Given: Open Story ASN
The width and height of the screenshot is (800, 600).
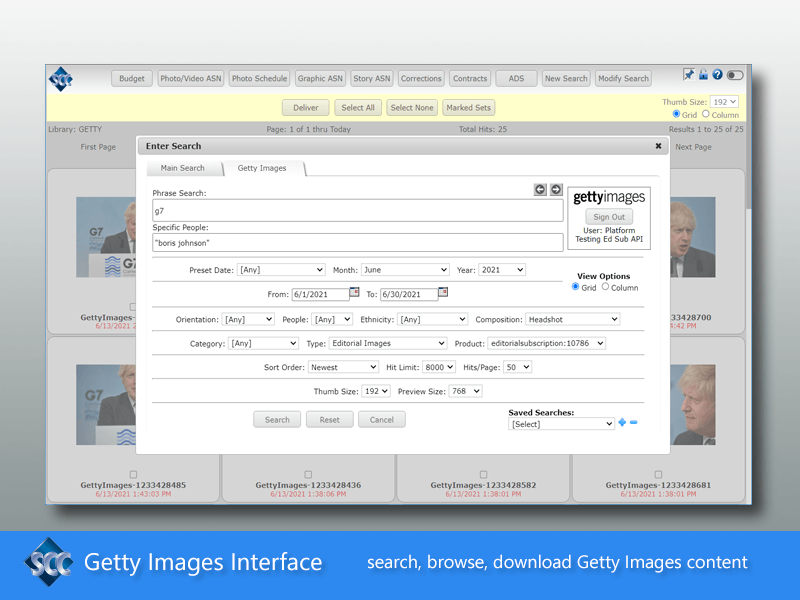Looking at the screenshot, I should tap(371, 79).
